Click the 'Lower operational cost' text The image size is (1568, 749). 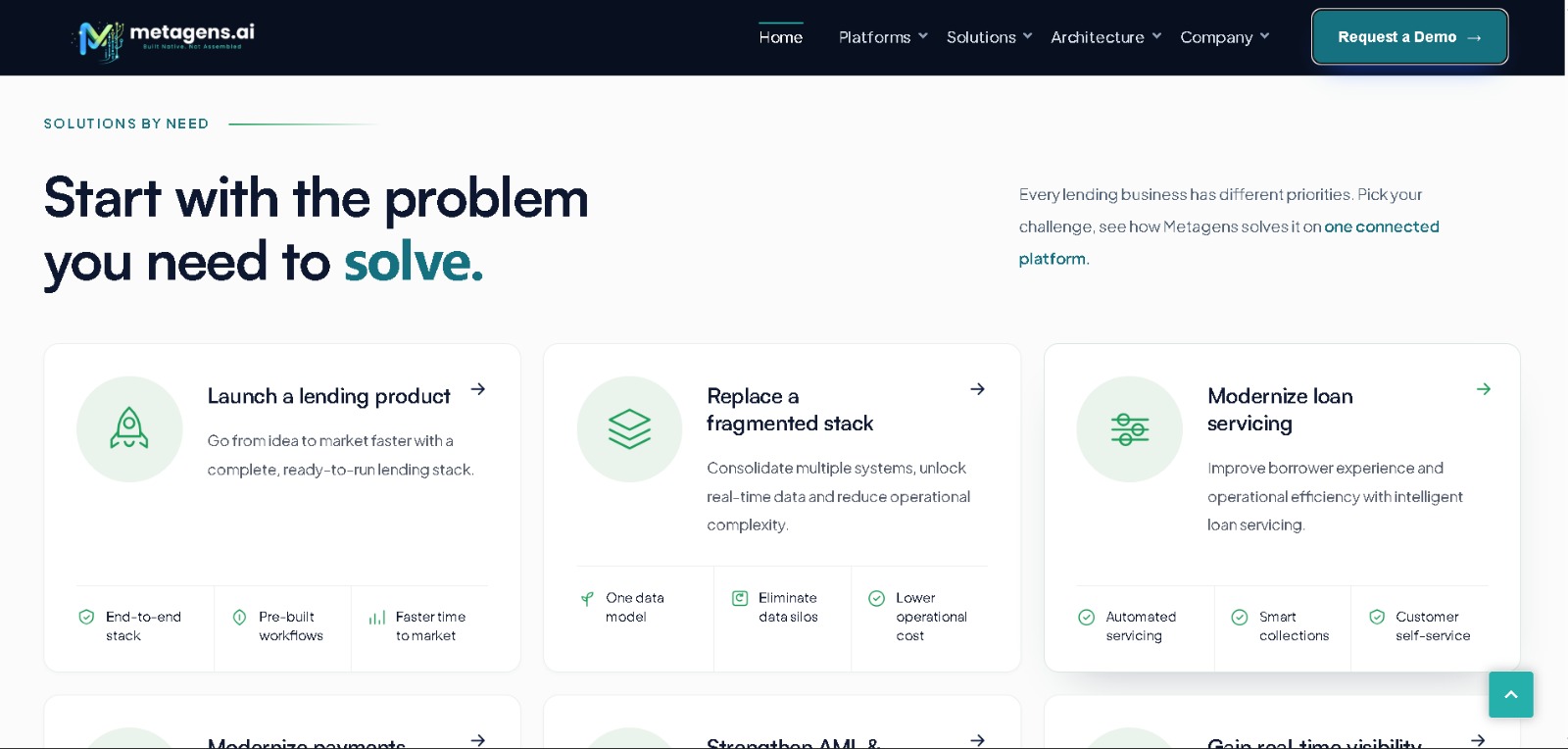931,617
